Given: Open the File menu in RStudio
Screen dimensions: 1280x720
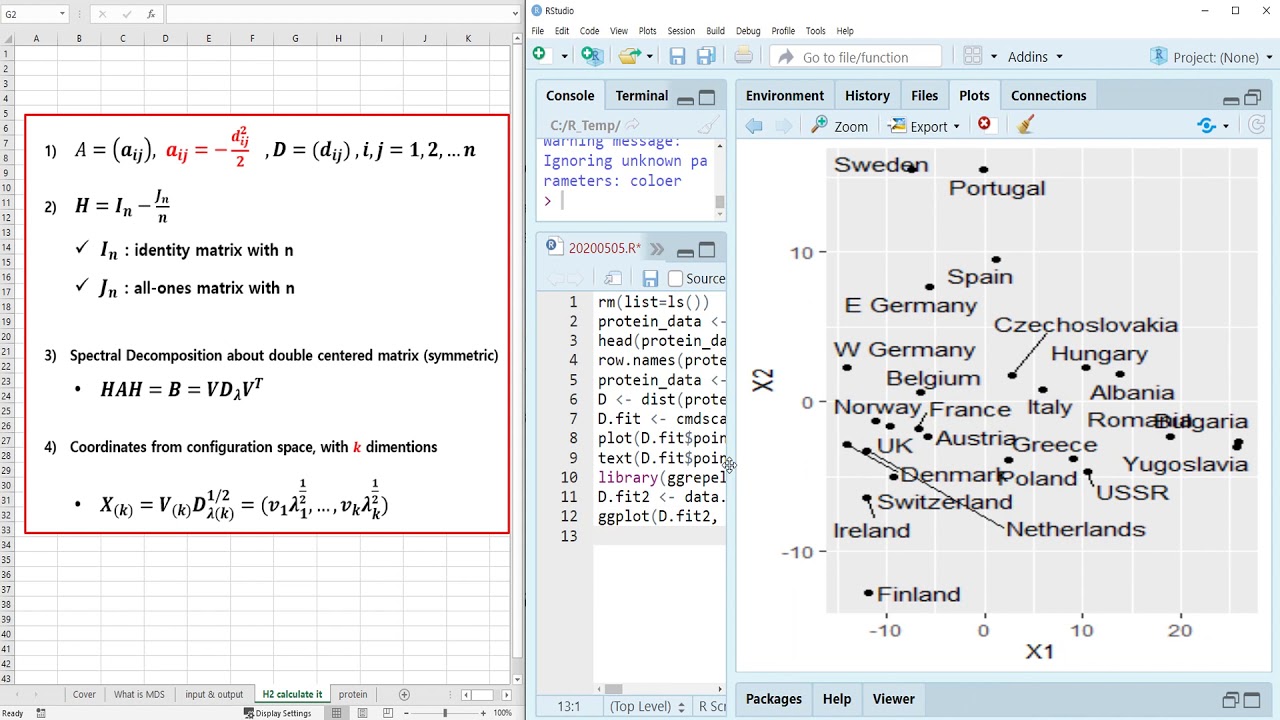Looking at the screenshot, I should [538, 31].
